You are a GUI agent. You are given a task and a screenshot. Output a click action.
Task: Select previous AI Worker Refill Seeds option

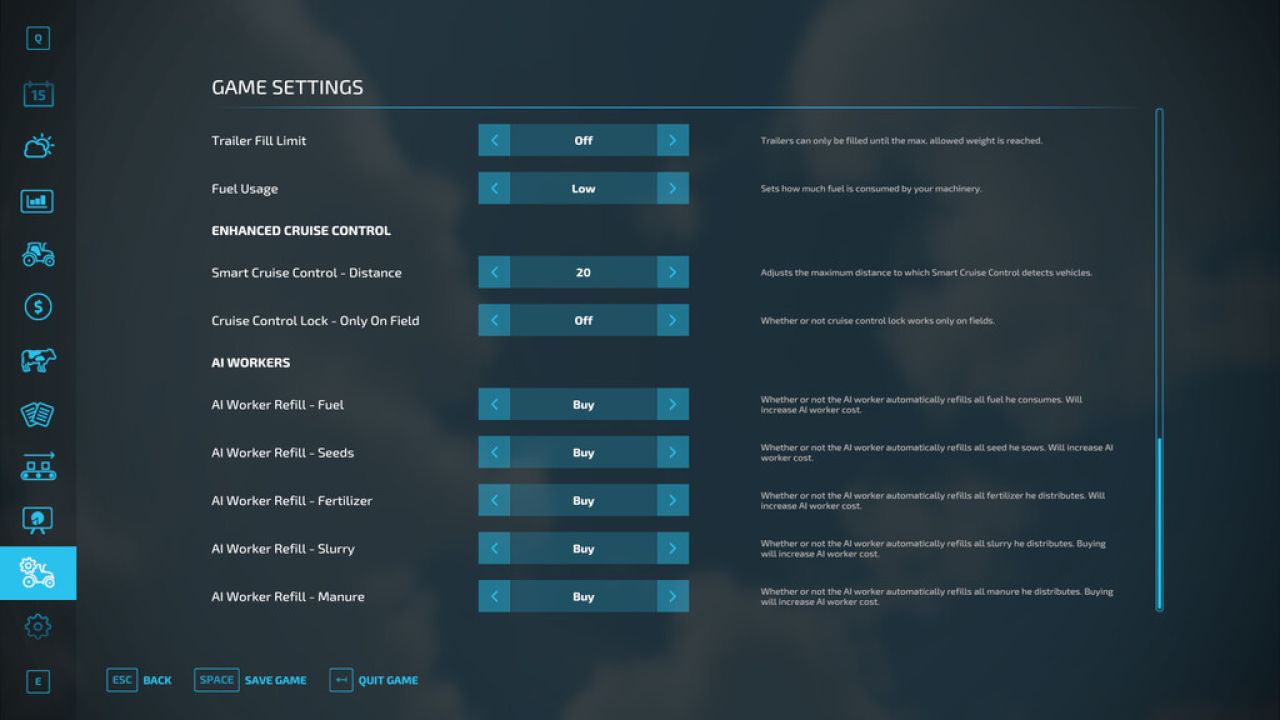(x=494, y=453)
